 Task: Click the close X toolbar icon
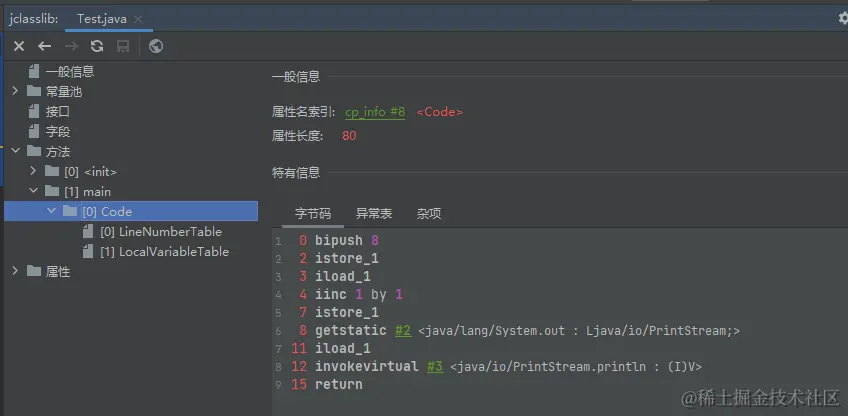[x=19, y=47]
